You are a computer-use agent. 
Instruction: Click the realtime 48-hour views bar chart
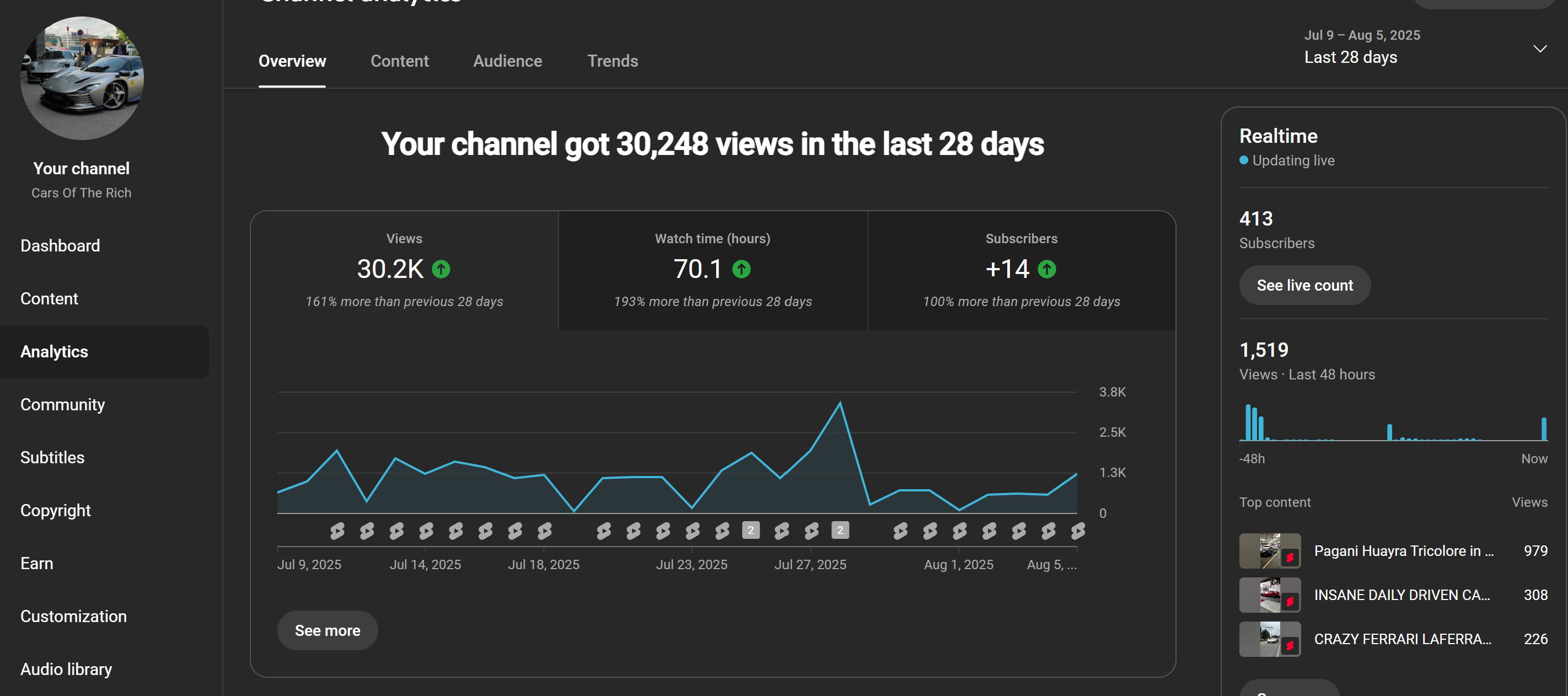1393,421
